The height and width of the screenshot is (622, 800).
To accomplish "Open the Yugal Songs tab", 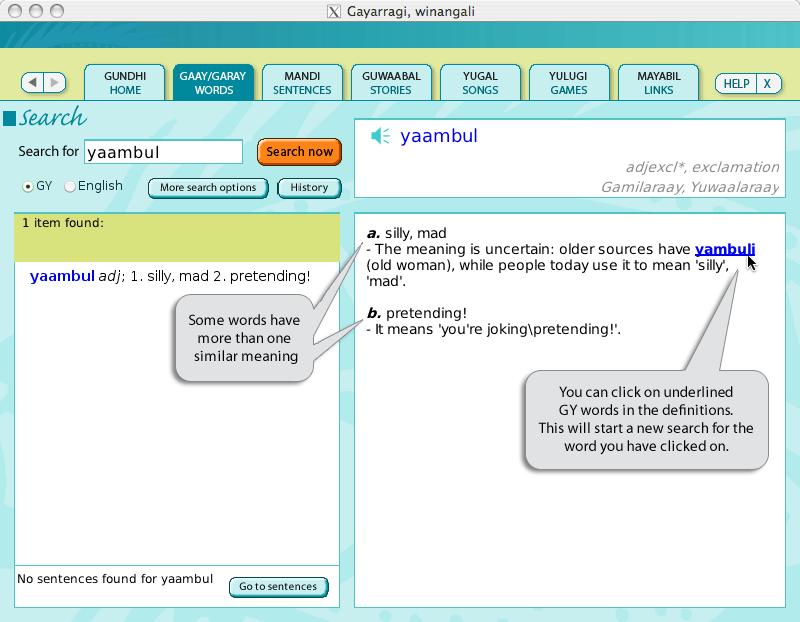I will [480, 83].
